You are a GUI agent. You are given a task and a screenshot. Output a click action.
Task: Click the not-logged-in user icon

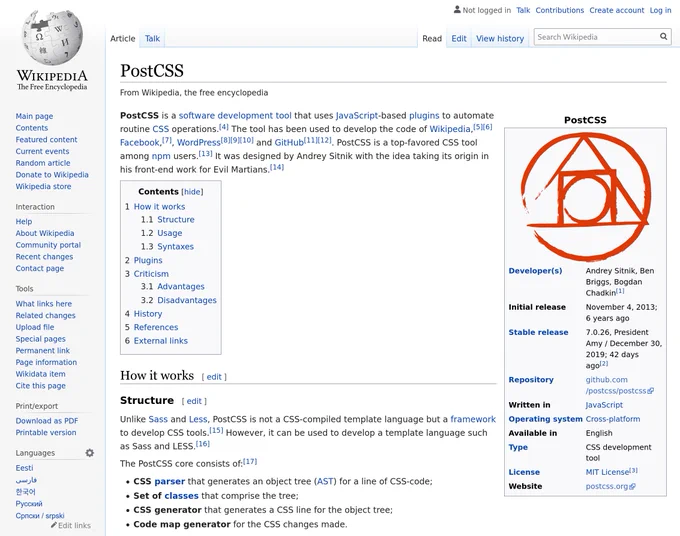(x=457, y=10)
